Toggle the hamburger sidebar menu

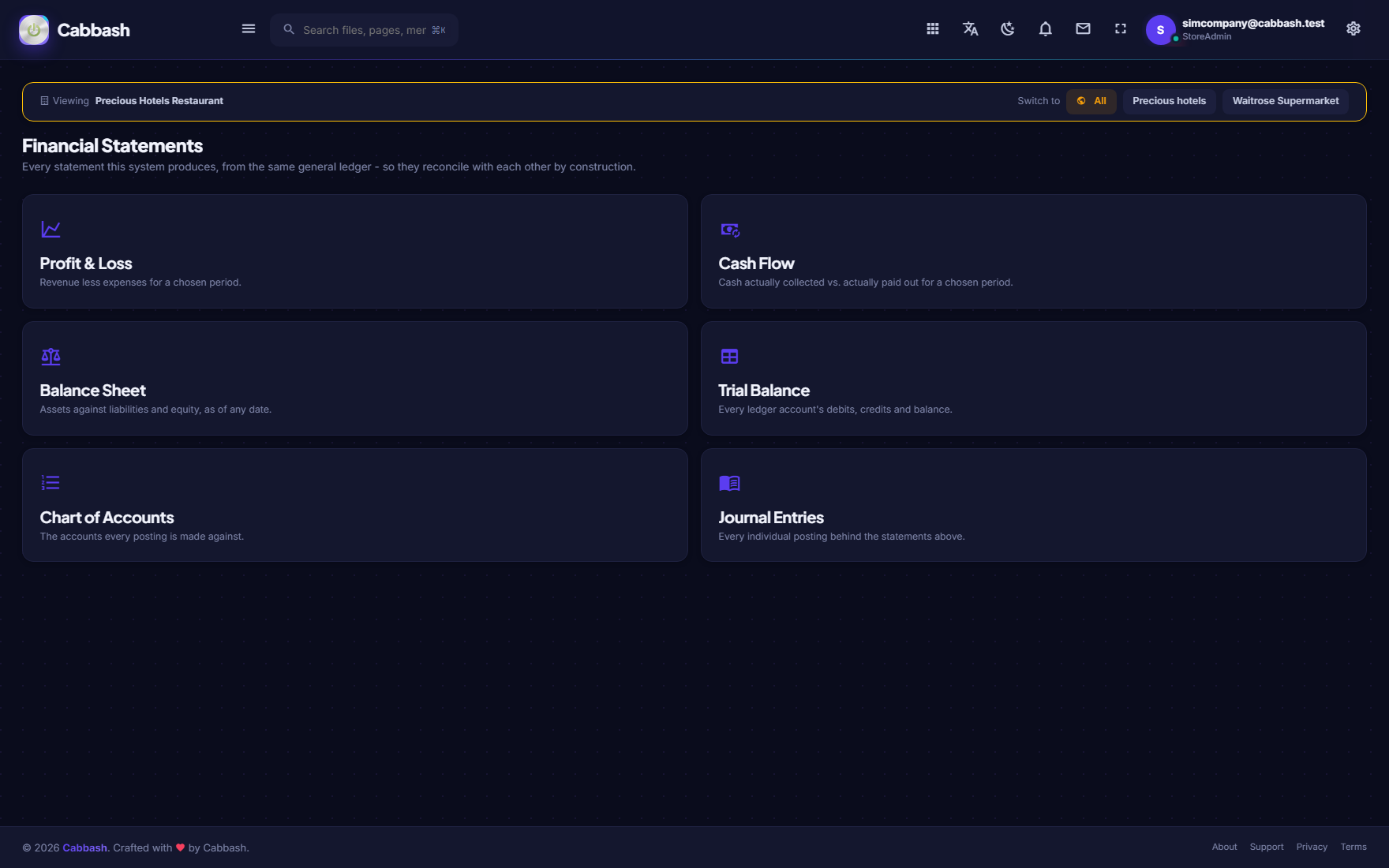[249, 29]
